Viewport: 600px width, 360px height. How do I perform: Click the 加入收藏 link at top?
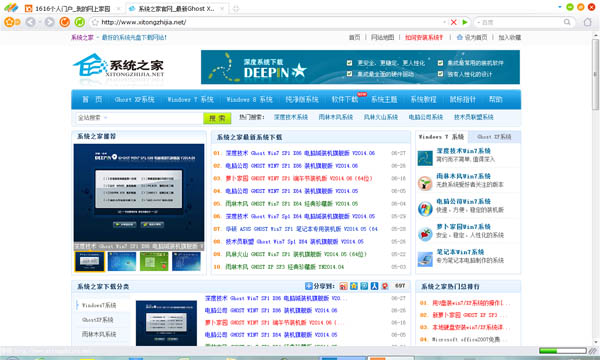point(510,37)
